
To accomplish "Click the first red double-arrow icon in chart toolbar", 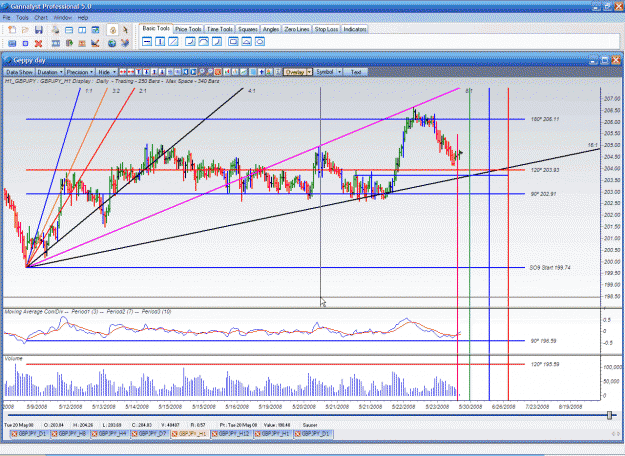I will click(123, 72).
